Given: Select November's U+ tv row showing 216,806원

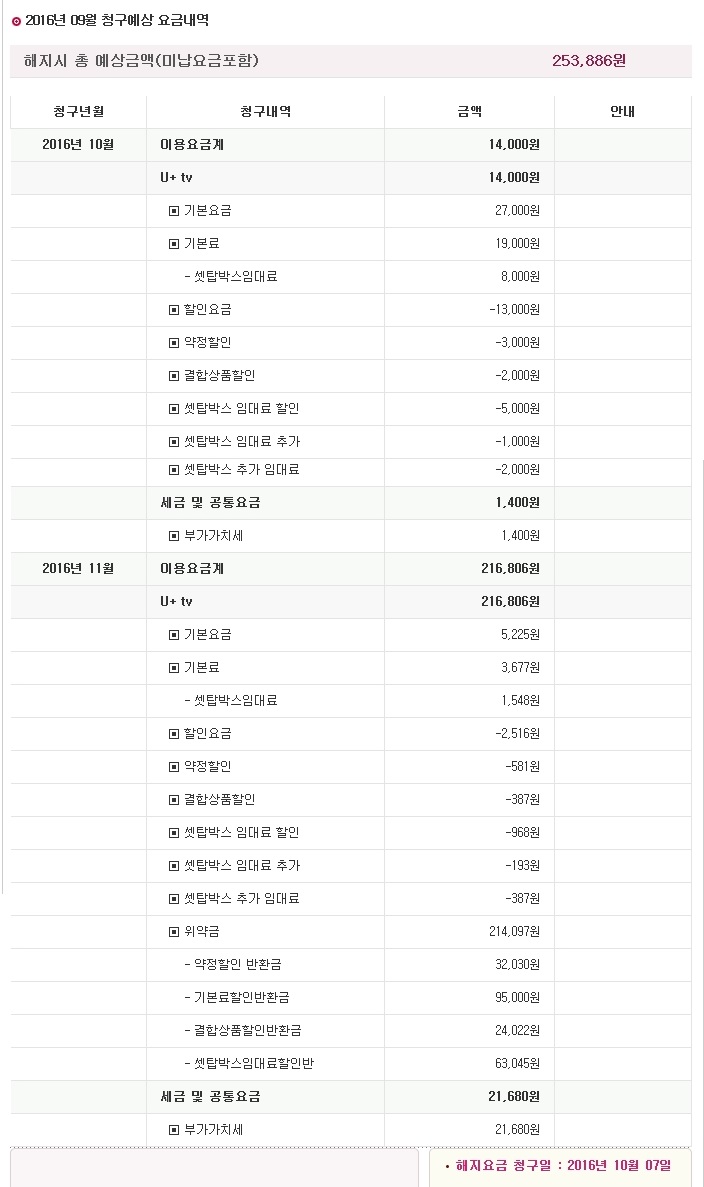Looking at the screenshot, I should [350, 602].
